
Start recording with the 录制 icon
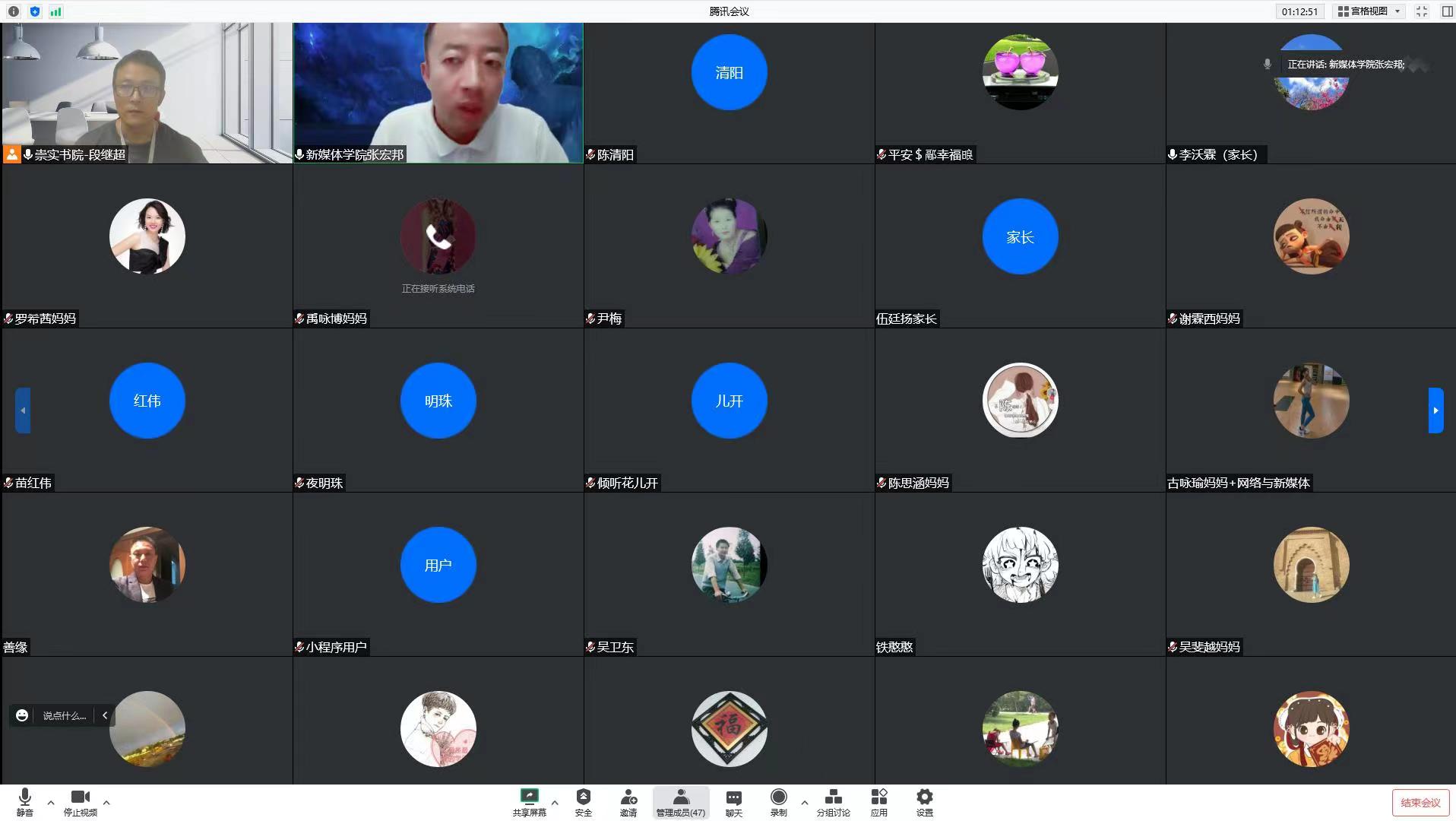778,802
